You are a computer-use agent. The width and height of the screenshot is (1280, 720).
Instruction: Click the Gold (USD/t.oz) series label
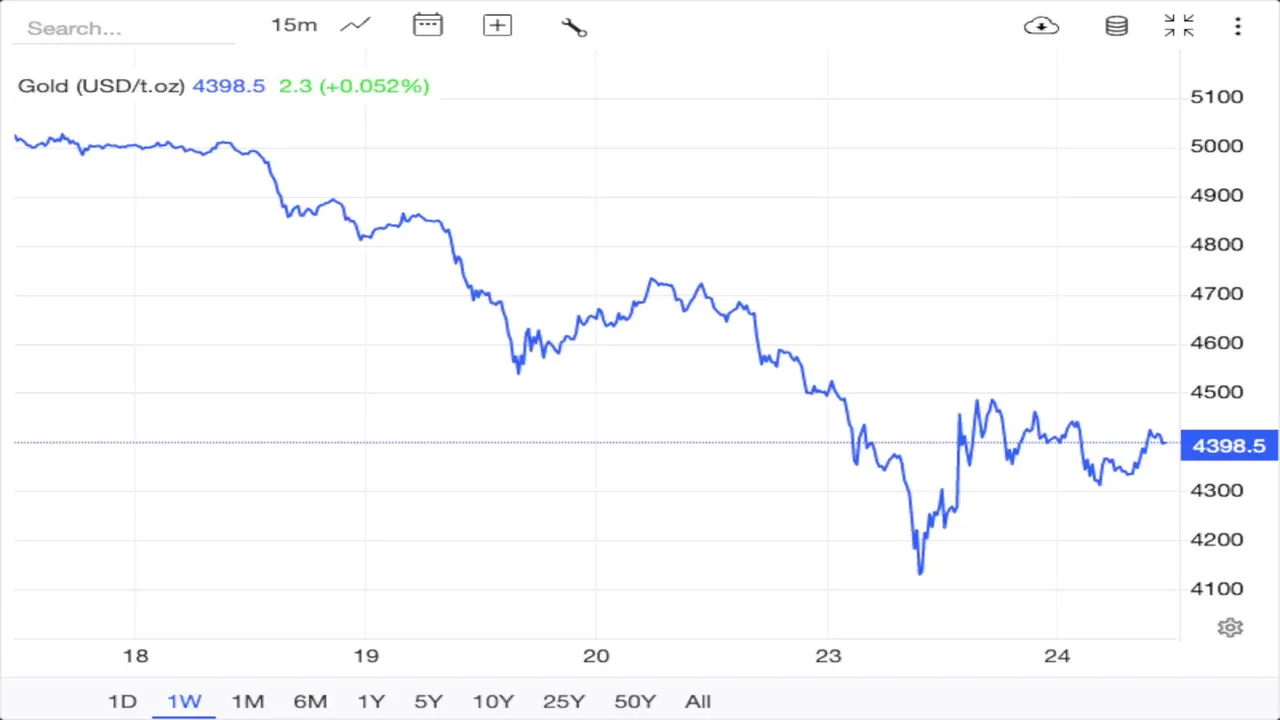[101, 86]
